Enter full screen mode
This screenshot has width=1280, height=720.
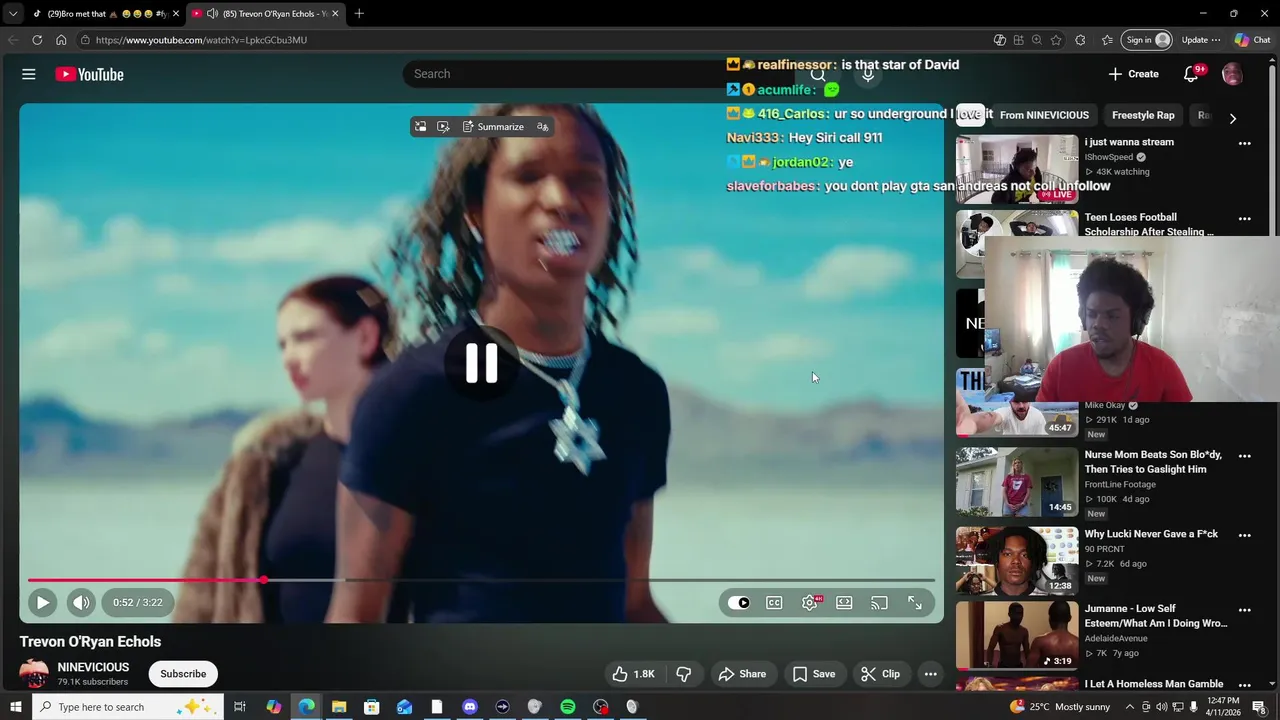pos(915,602)
